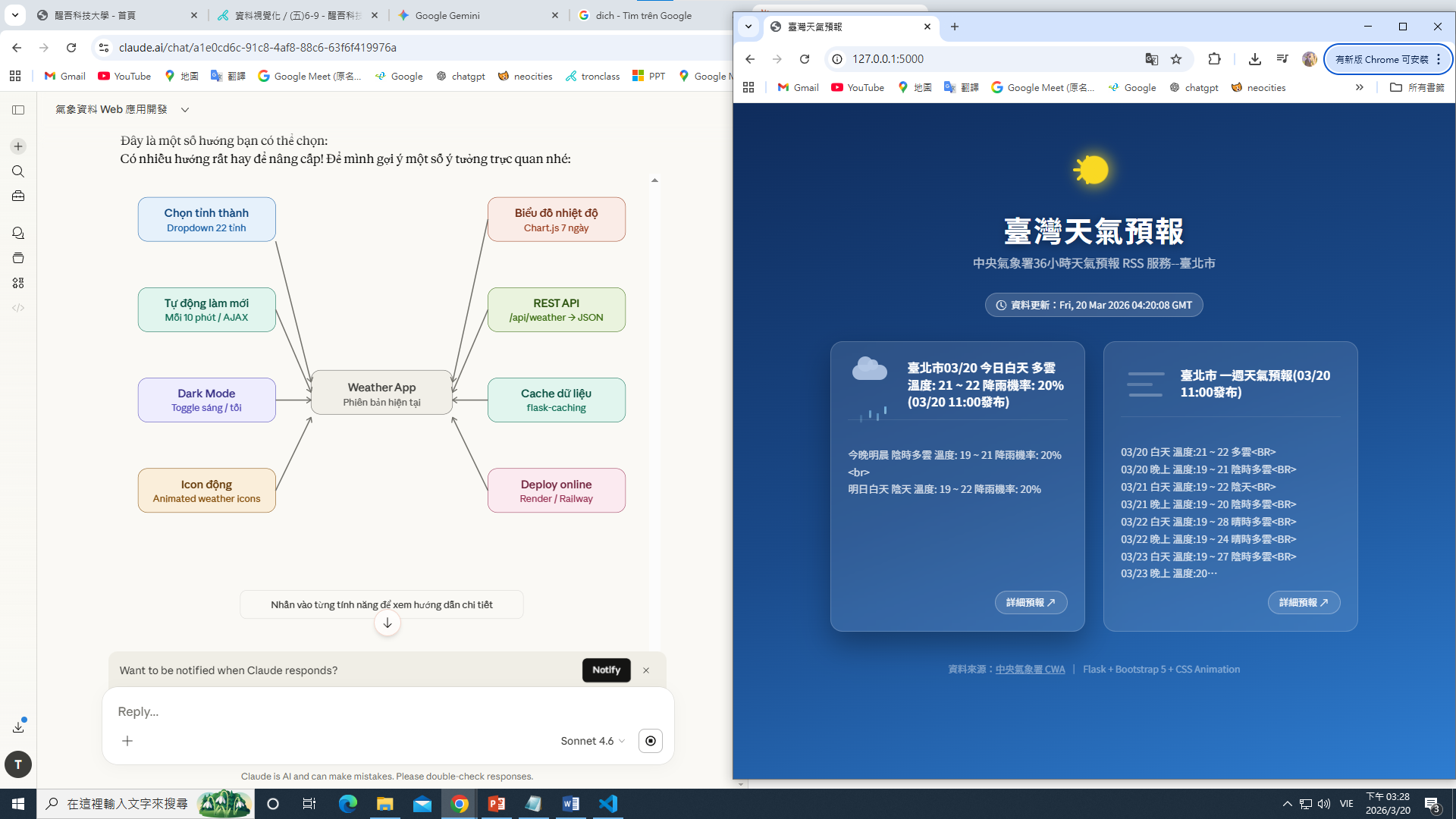The width and height of the screenshot is (1456, 819).
Task: Expand hidden bookmarks with double chevron
Action: point(1360,87)
